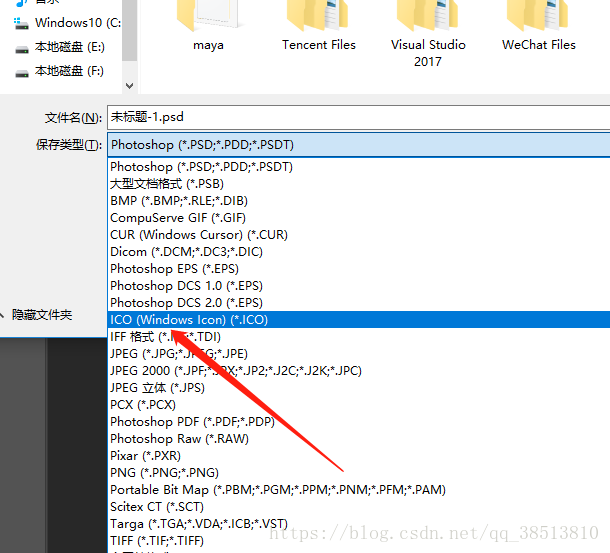Pick Photoshop DCS 2.0 (*.EPS) format
The height and width of the screenshot is (553, 610).
(x=359, y=303)
